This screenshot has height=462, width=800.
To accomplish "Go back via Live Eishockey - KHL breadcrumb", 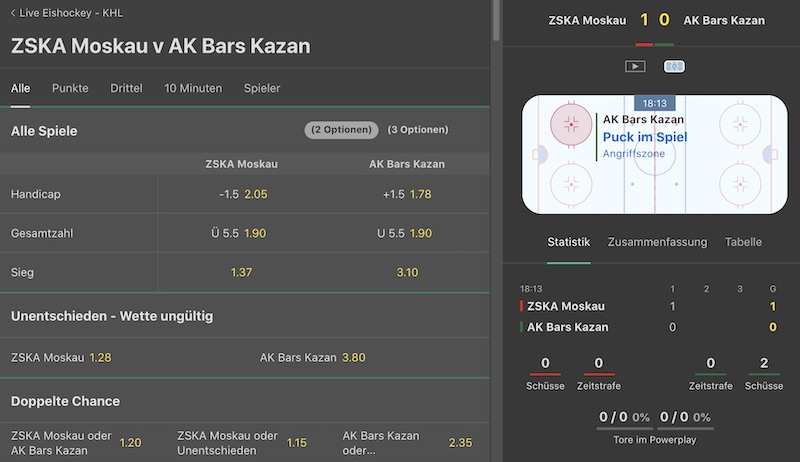I will (x=67, y=13).
